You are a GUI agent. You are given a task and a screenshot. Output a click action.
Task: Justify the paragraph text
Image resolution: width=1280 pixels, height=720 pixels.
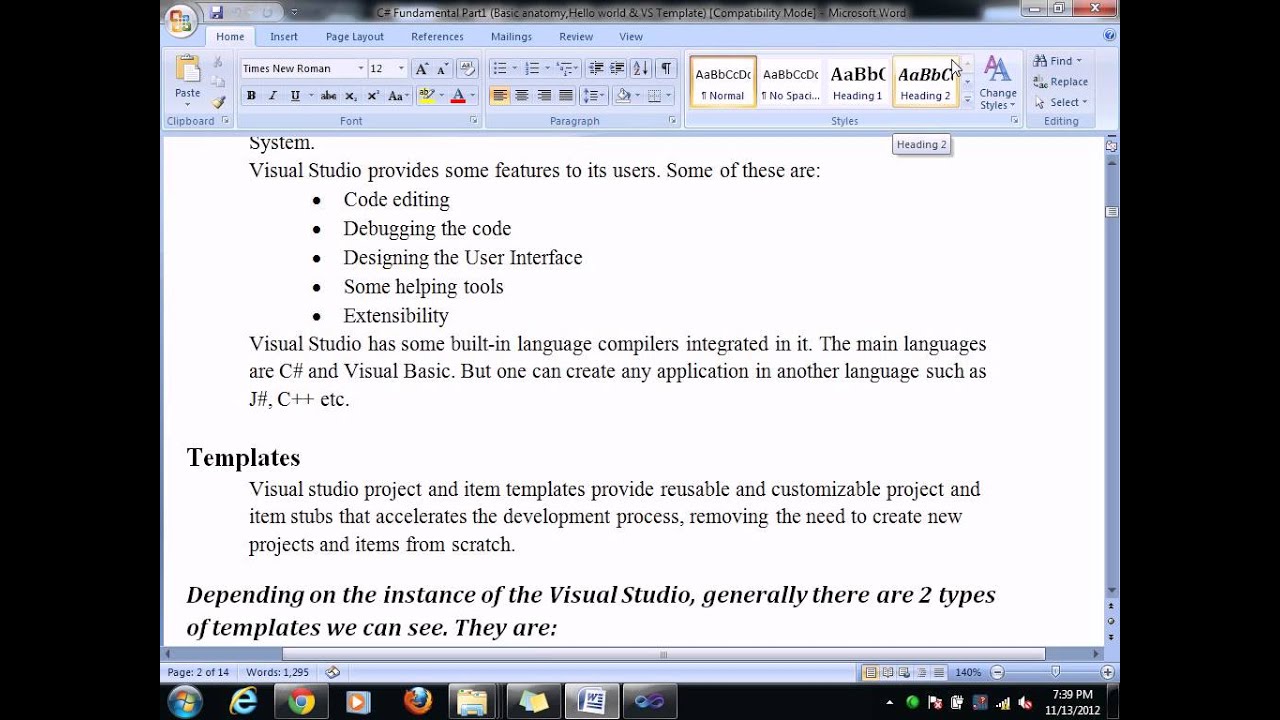tap(566, 96)
